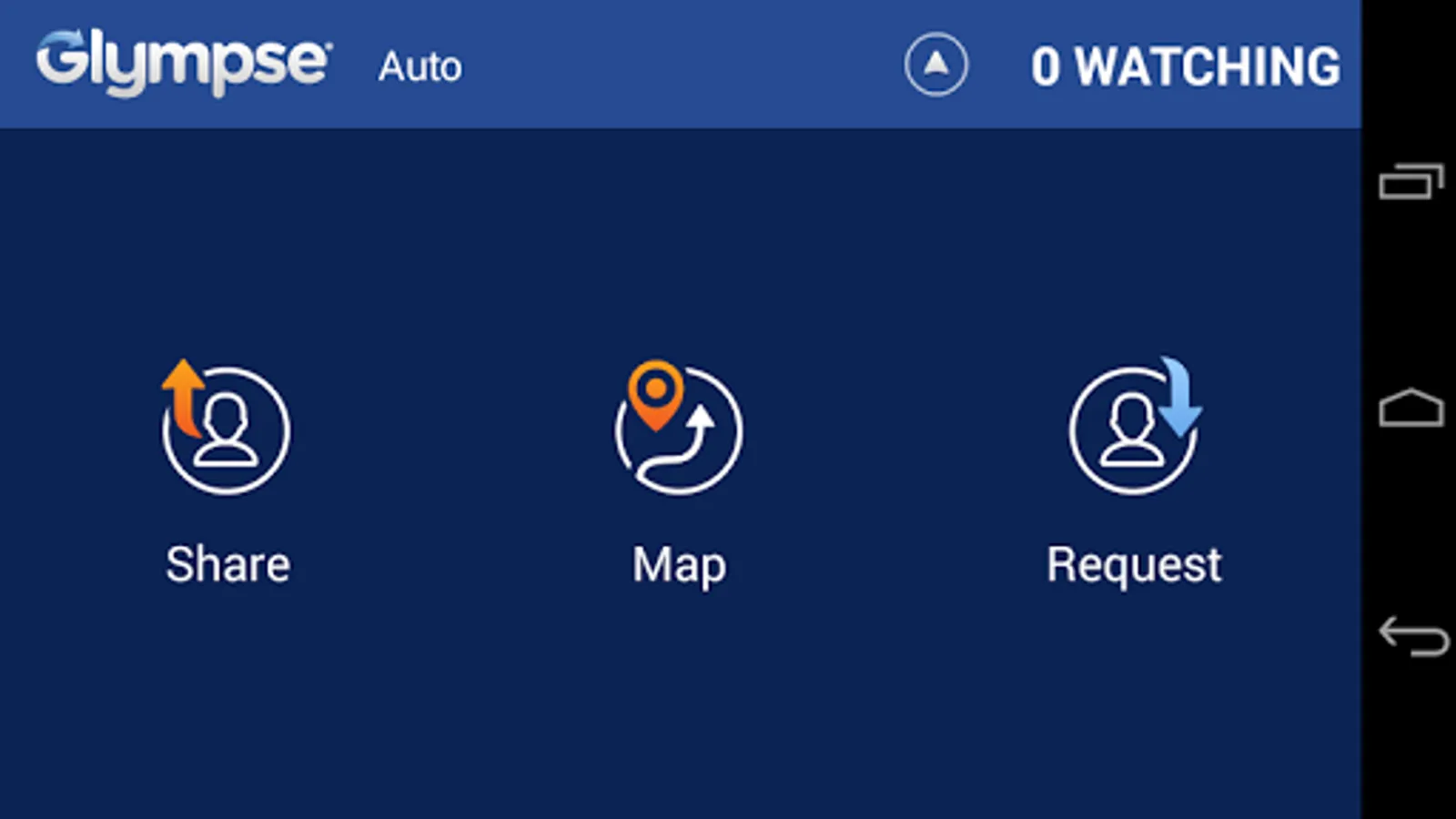Tap the person silhouette inside Share circle
Screen dimensions: 1456x819
[227, 431]
